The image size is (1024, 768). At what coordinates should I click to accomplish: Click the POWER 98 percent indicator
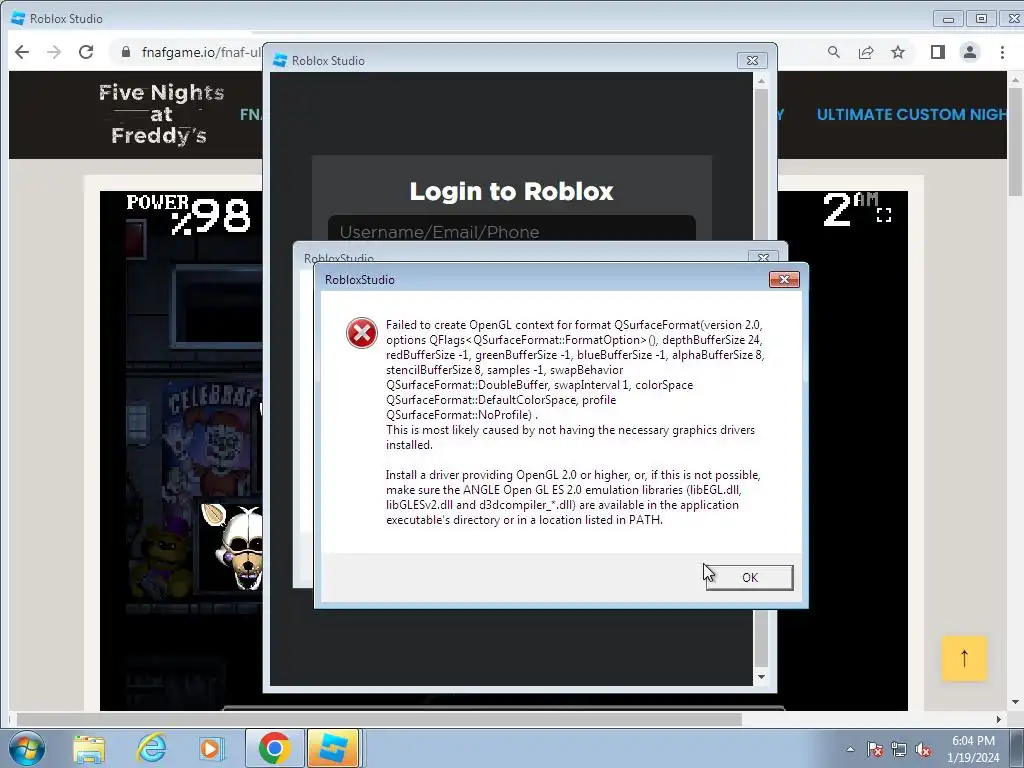[x=188, y=214]
